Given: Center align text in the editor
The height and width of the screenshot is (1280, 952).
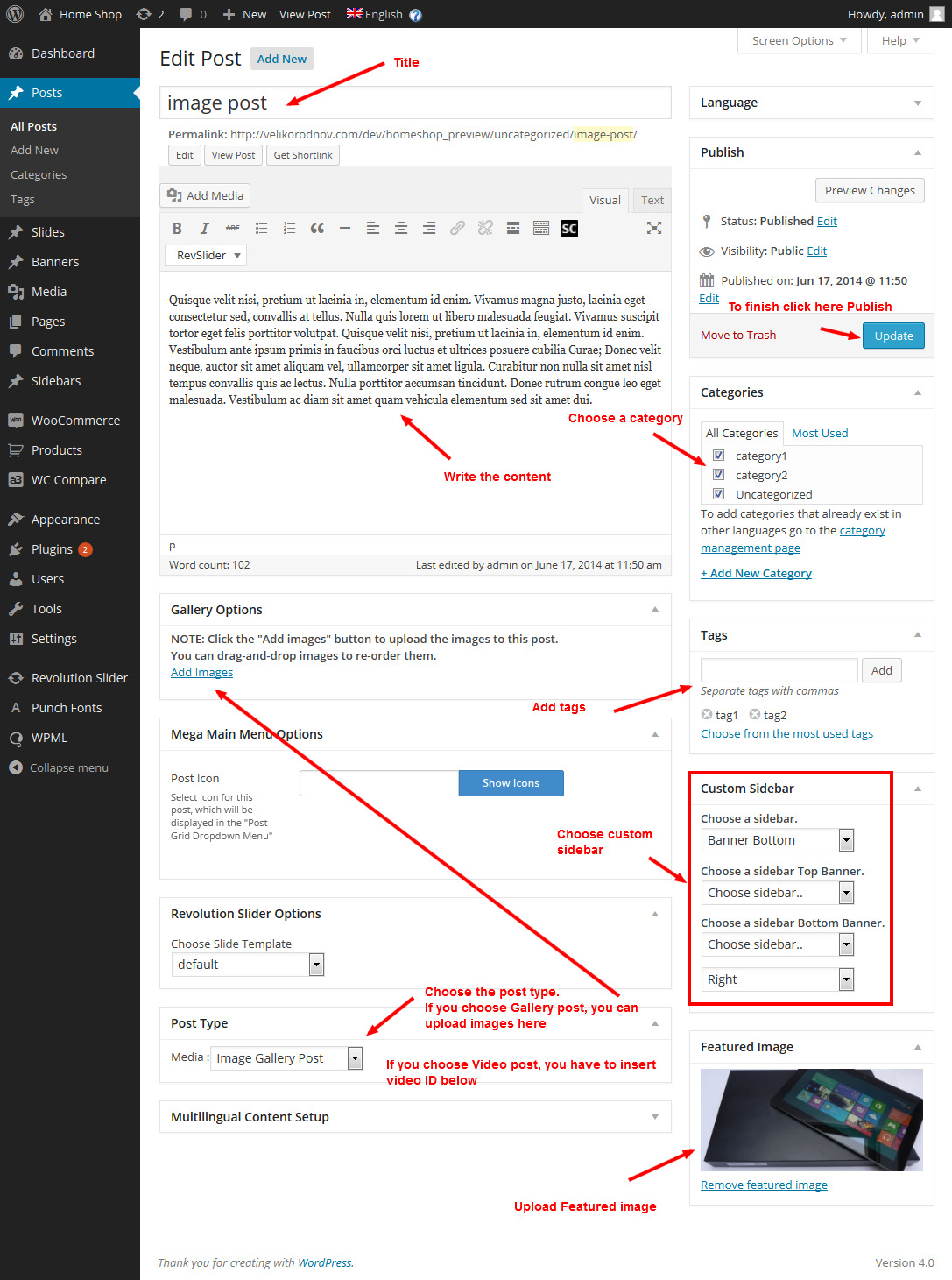Looking at the screenshot, I should pyautogui.click(x=401, y=229).
